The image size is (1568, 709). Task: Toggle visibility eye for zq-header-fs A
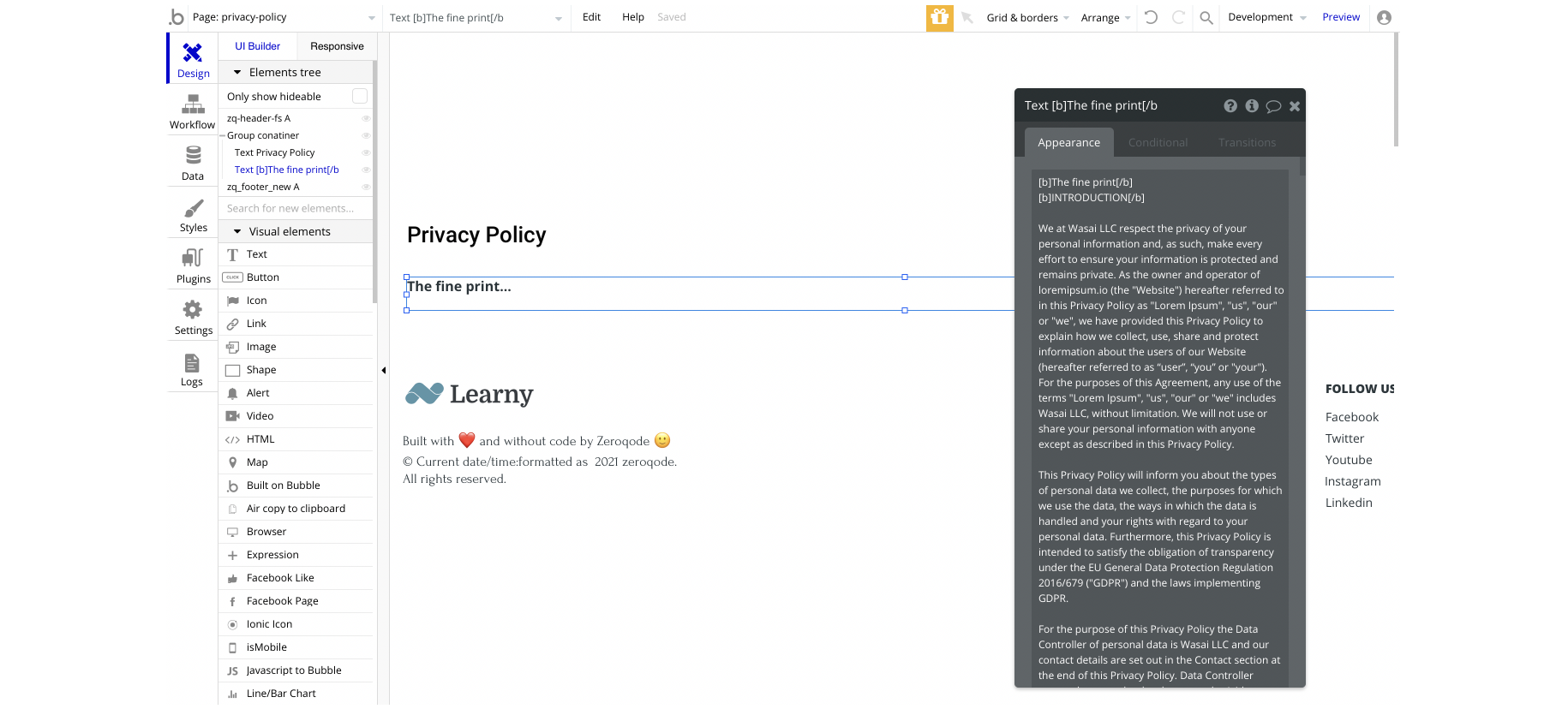click(366, 118)
